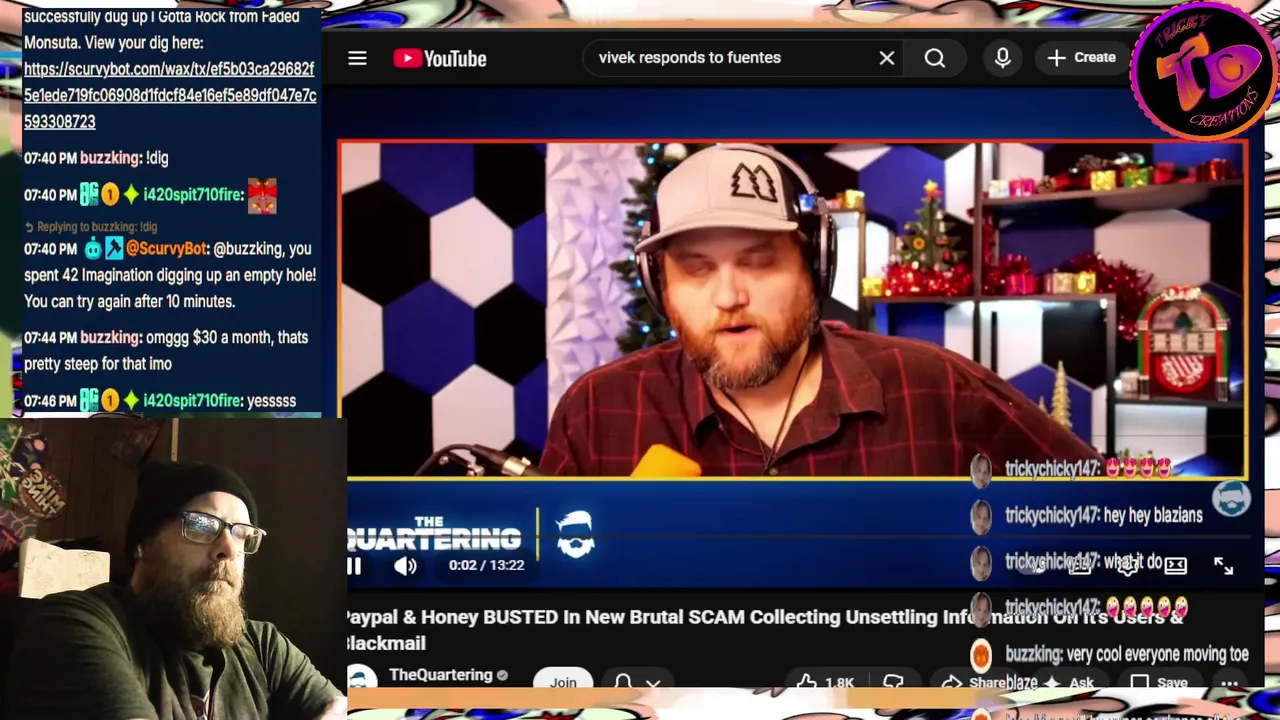Like the video with 1.8K likes
The image size is (1280, 720).
826,683
